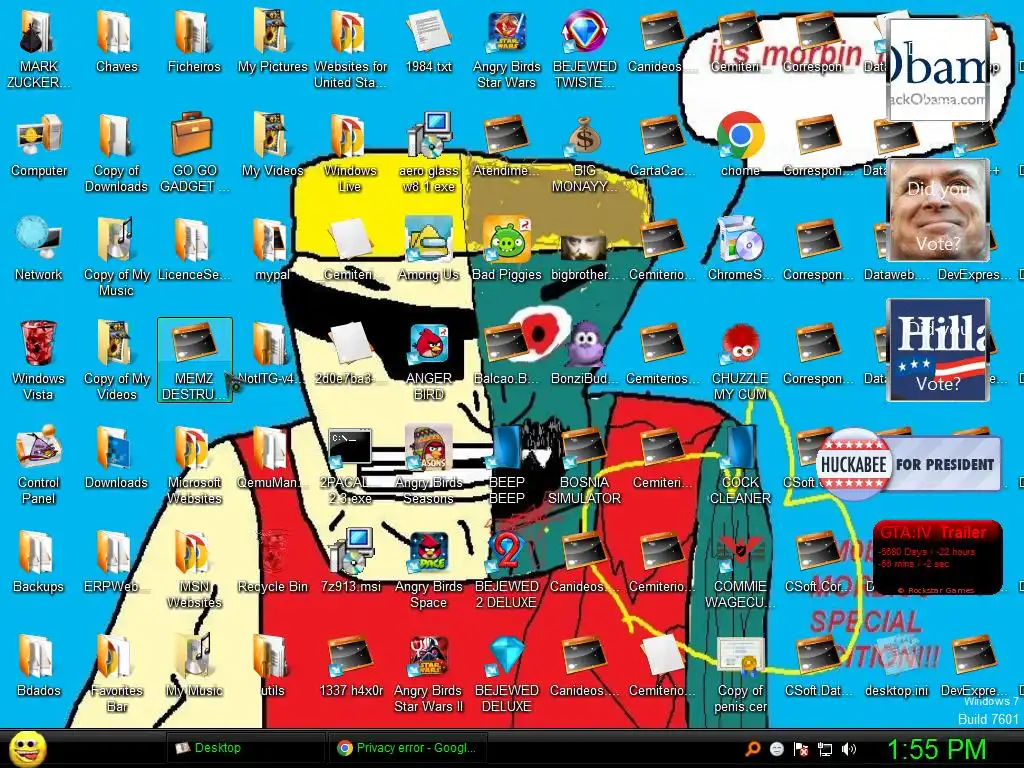The width and height of the screenshot is (1024, 768).
Task: Click the GTA:IV Trailer countdown gadget
Action: (937, 557)
